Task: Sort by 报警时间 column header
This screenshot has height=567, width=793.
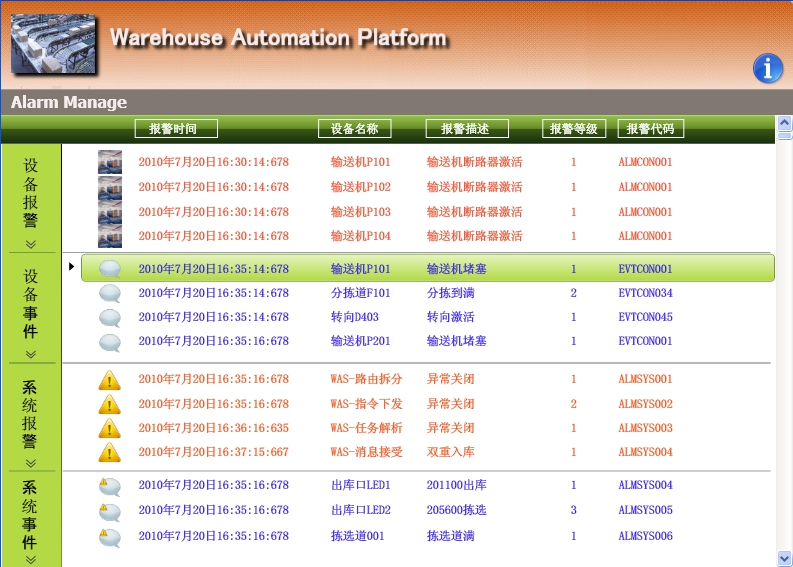Action: (x=176, y=129)
